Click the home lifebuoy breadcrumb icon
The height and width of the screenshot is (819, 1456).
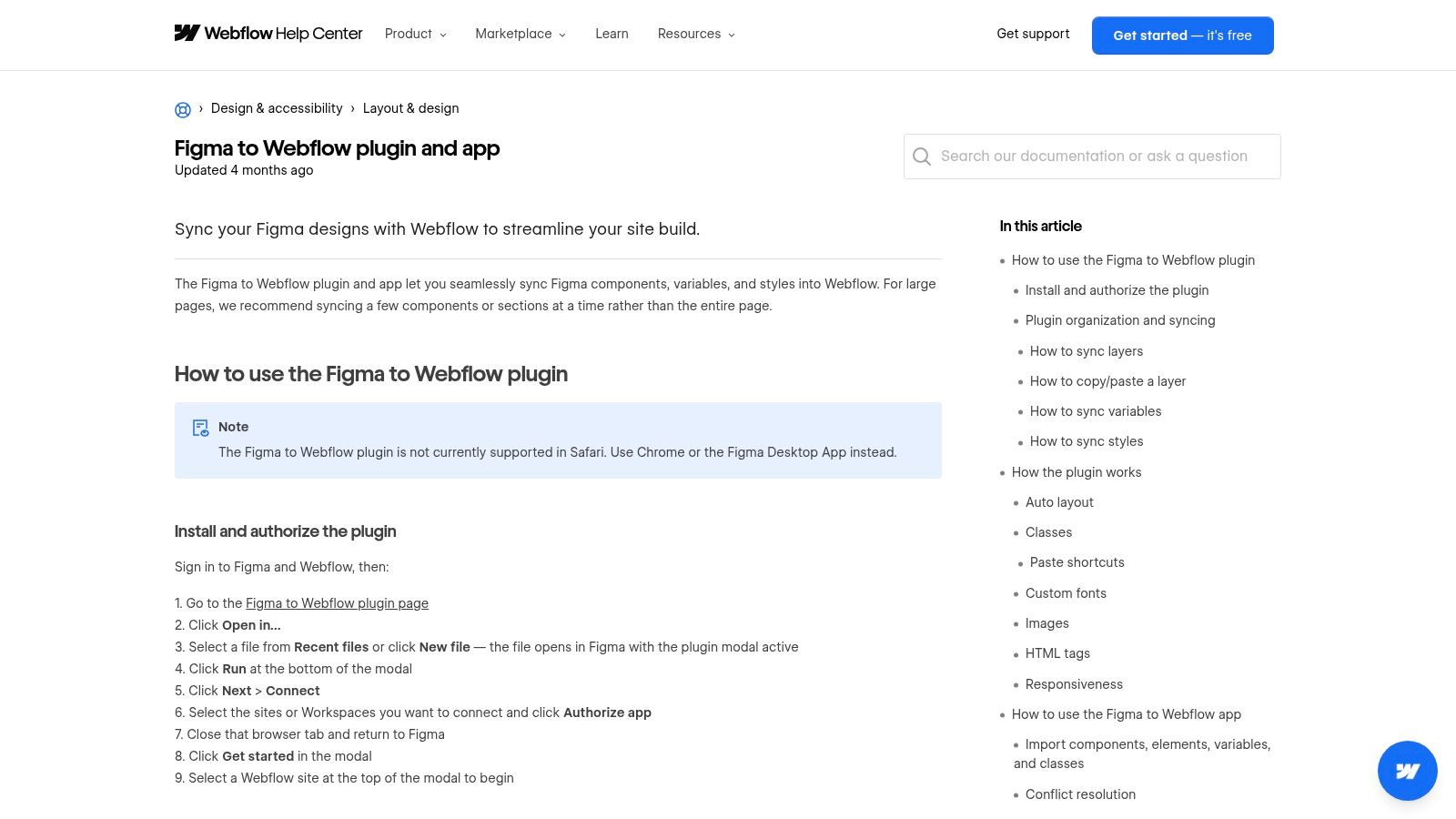point(182,109)
